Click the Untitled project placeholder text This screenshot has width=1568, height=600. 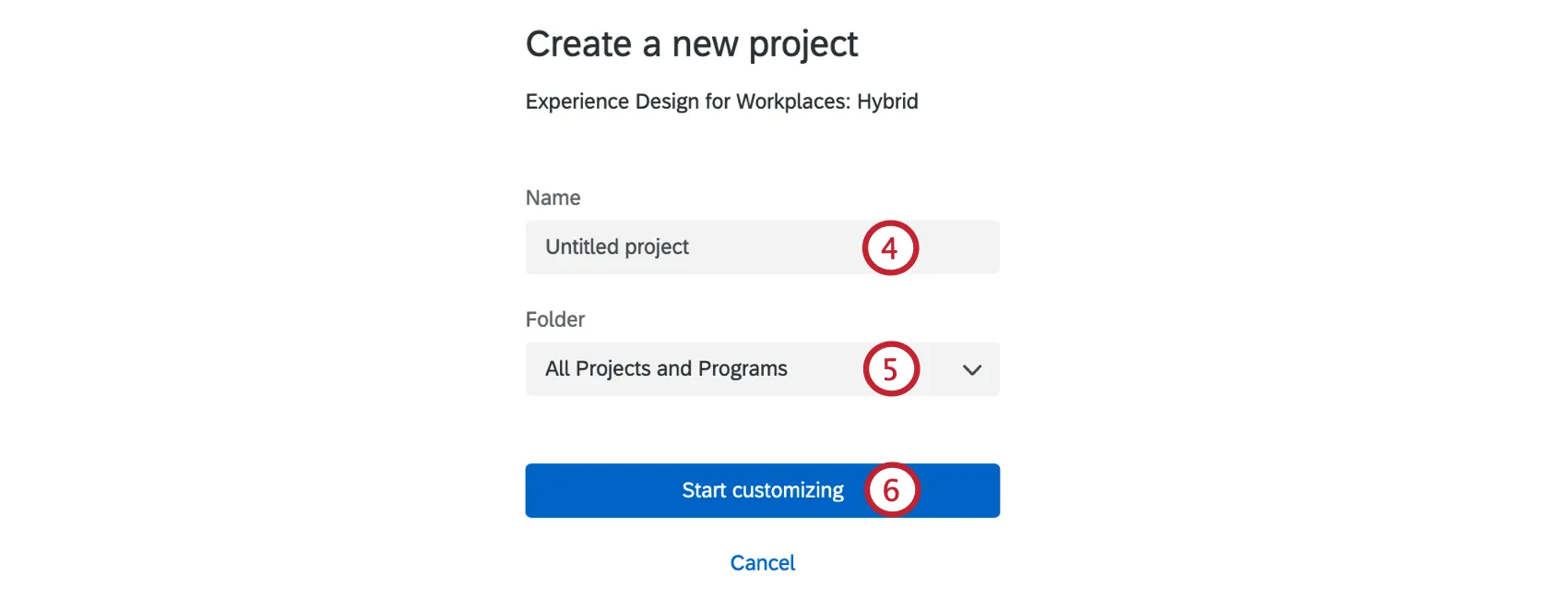tap(616, 247)
